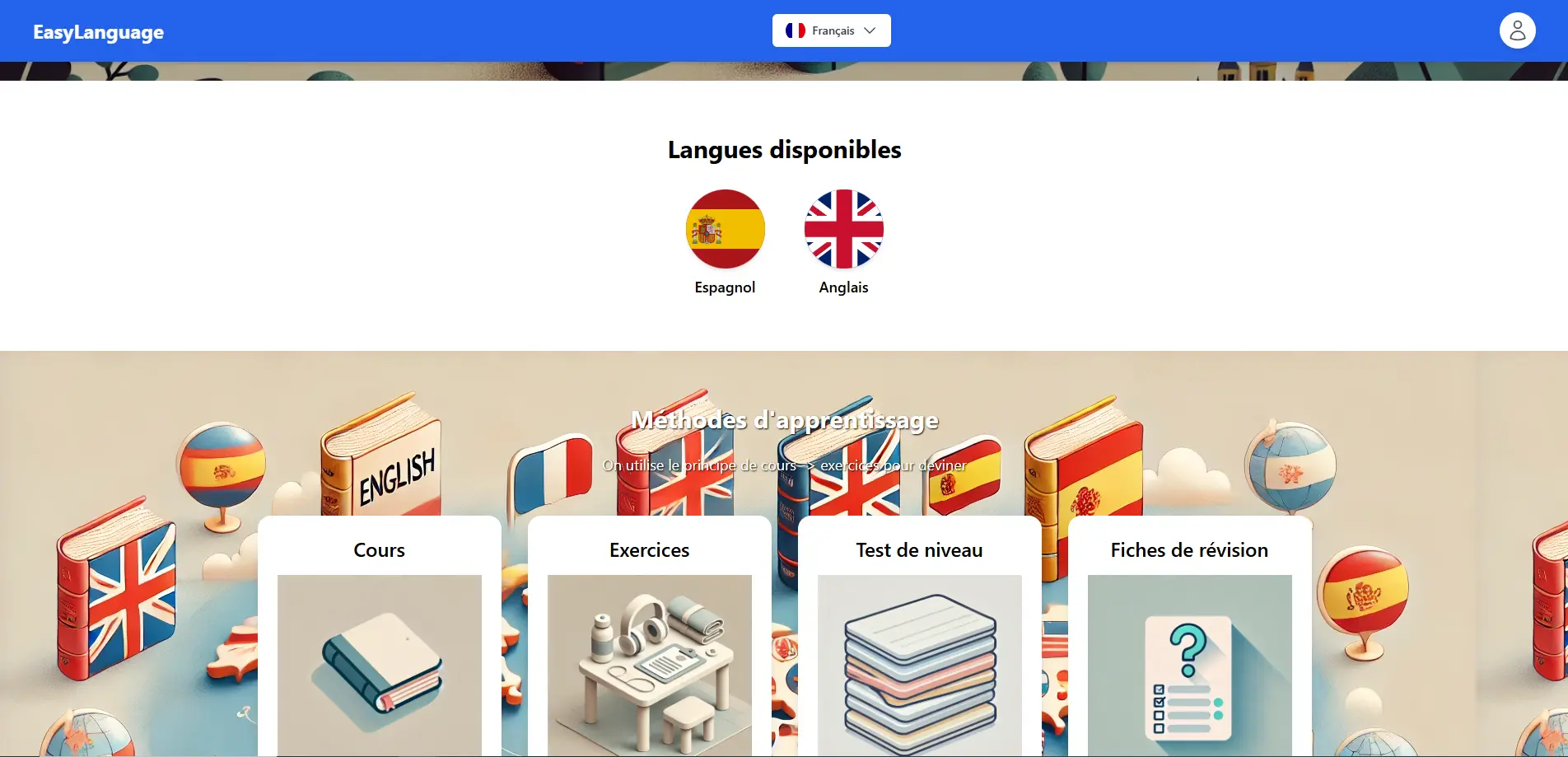This screenshot has height=757, width=1568.
Task: Open the question mark checklist image
Action: tap(1190, 666)
